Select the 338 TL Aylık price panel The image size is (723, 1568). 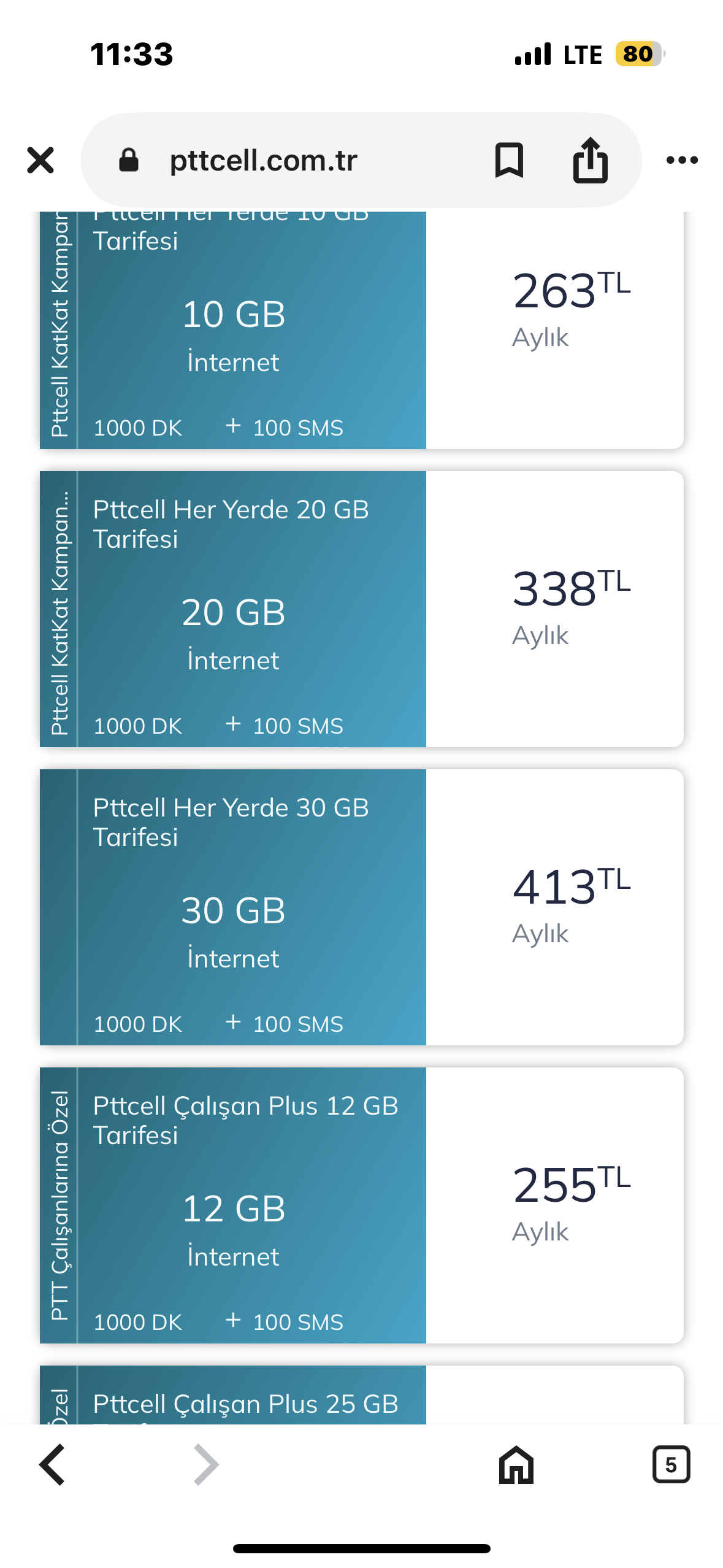pos(554,609)
